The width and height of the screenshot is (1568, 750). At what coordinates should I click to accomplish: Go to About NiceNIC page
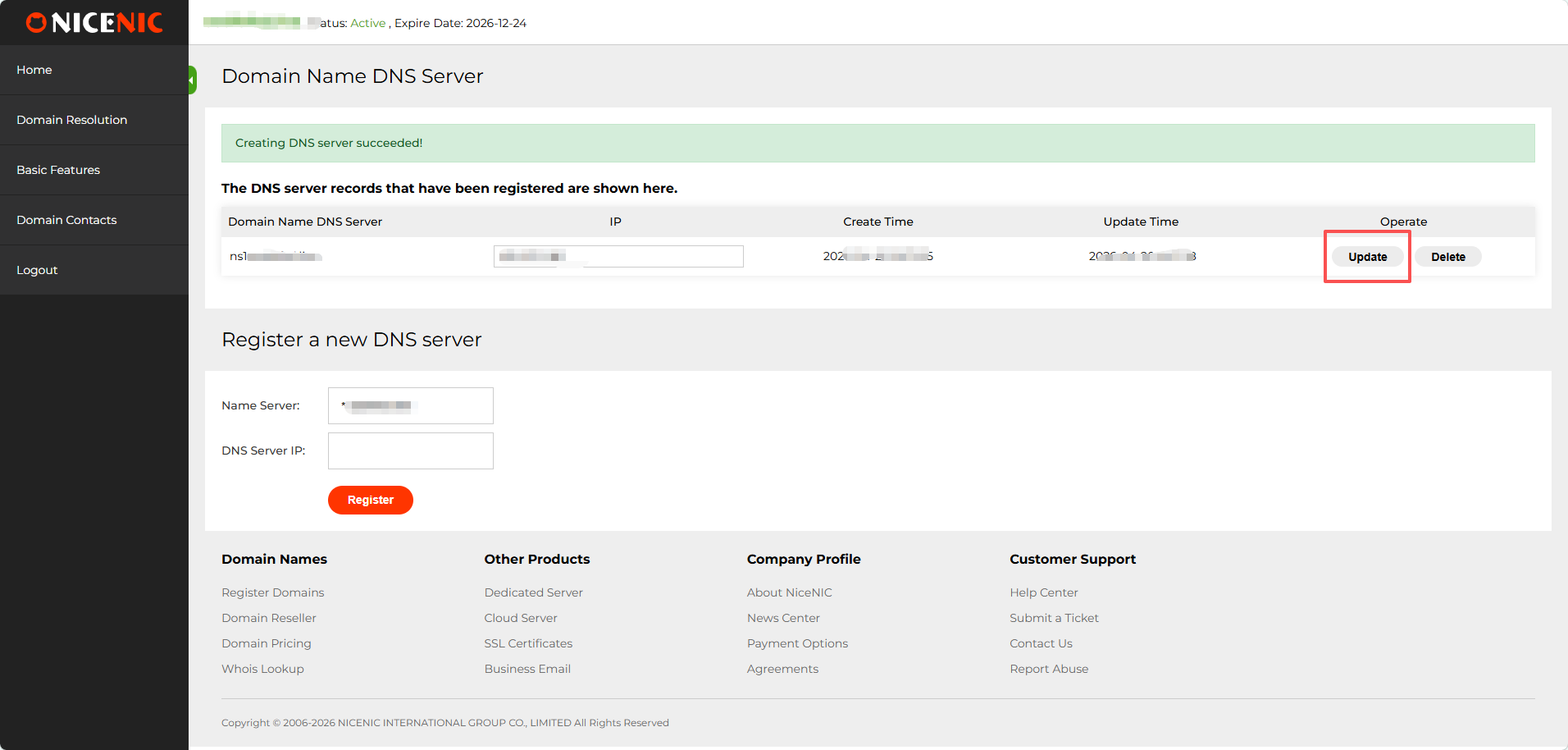coord(789,592)
